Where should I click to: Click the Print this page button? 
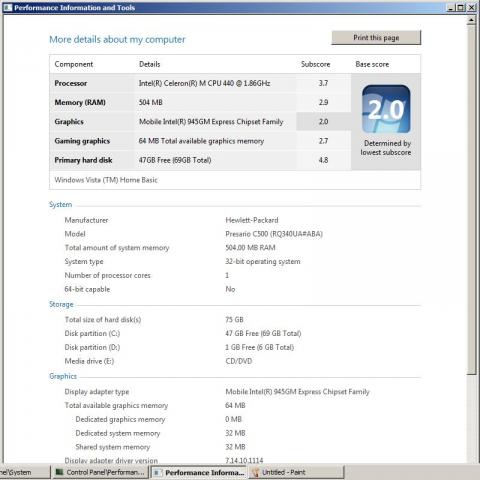tap(376, 38)
